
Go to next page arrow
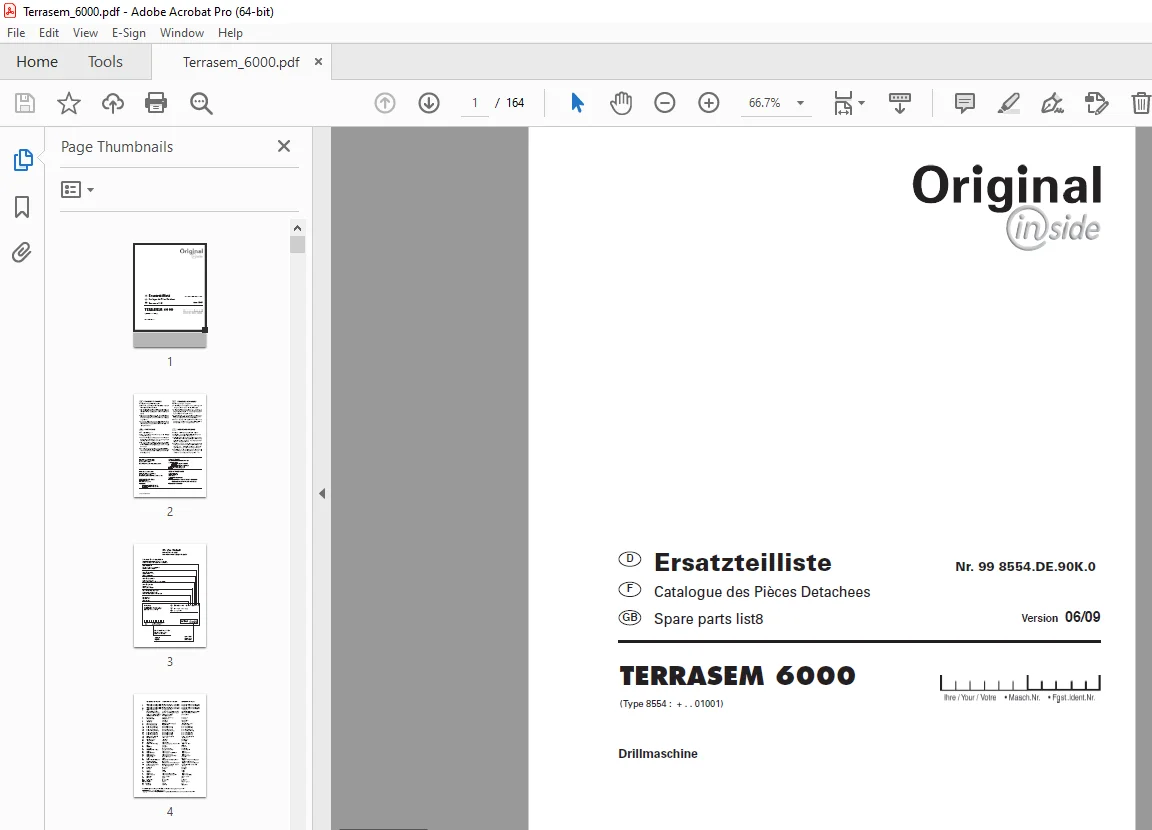pyautogui.click(x=429, y=103)
